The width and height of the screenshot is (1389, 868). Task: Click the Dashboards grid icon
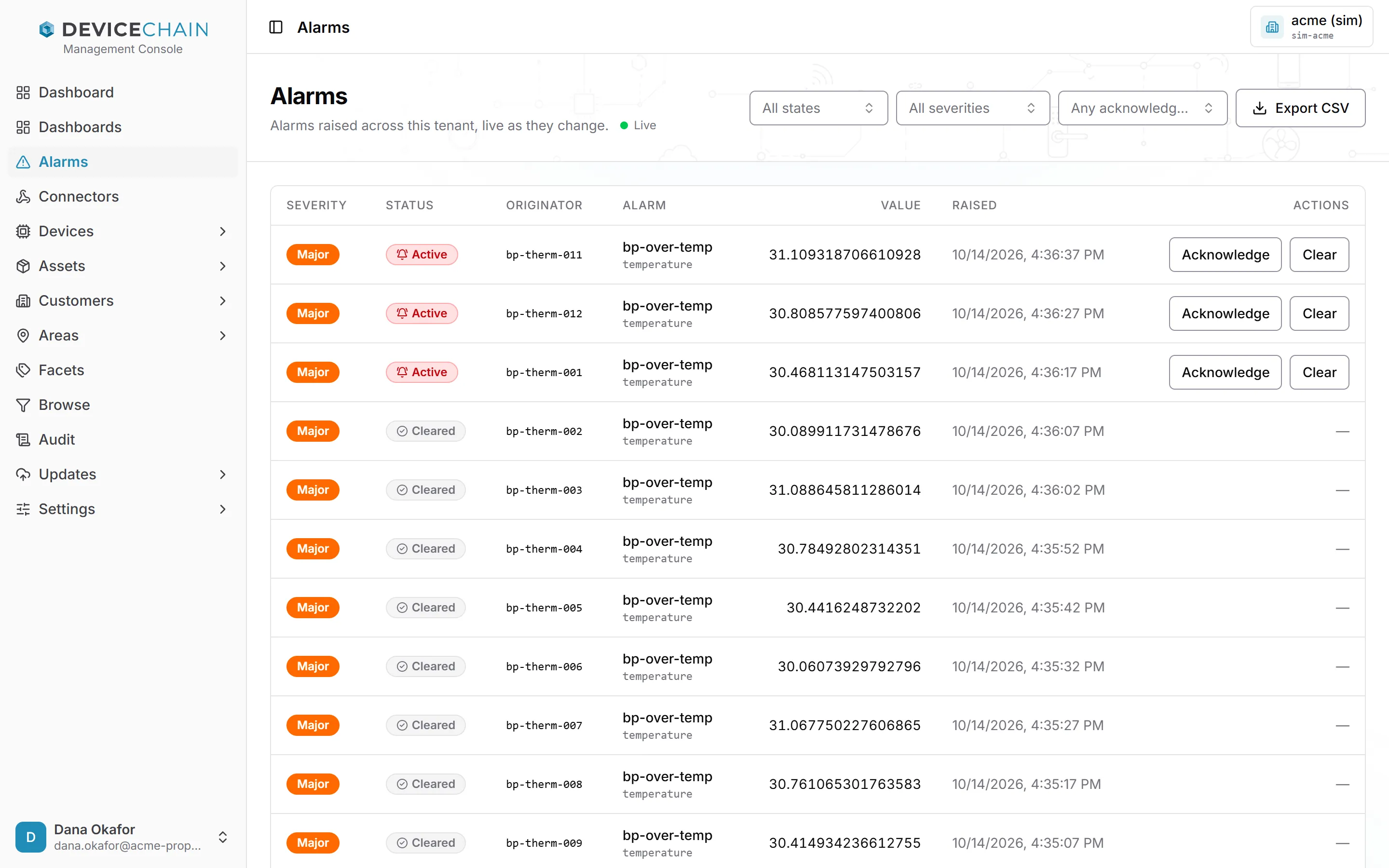point(23,127)
